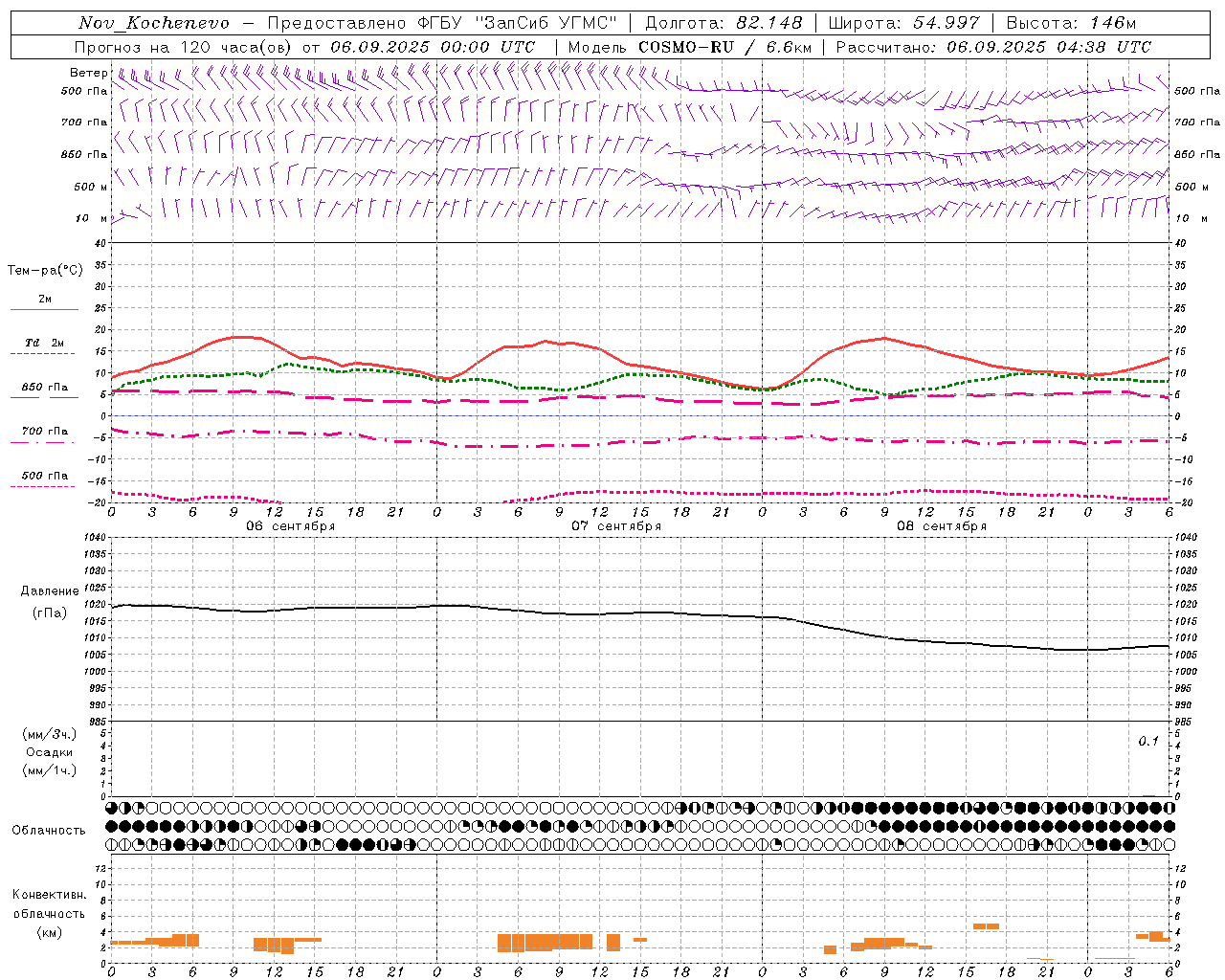Image resolution: width=1225 pixels, height=980 pixels.
Task: Click 'Рассчитано: 06.09.2025 04:38 UTC' text
Action: 993,47
